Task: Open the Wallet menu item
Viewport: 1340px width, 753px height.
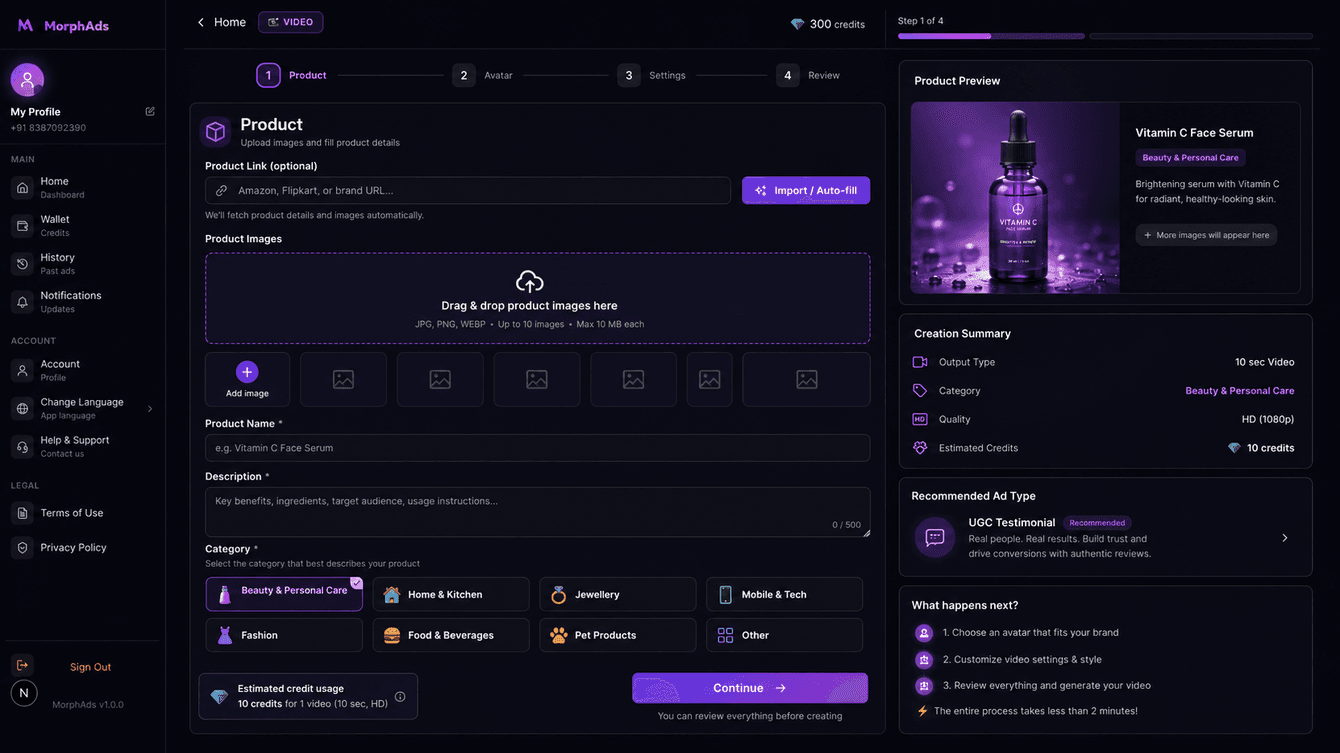Action: pos(82,225)
